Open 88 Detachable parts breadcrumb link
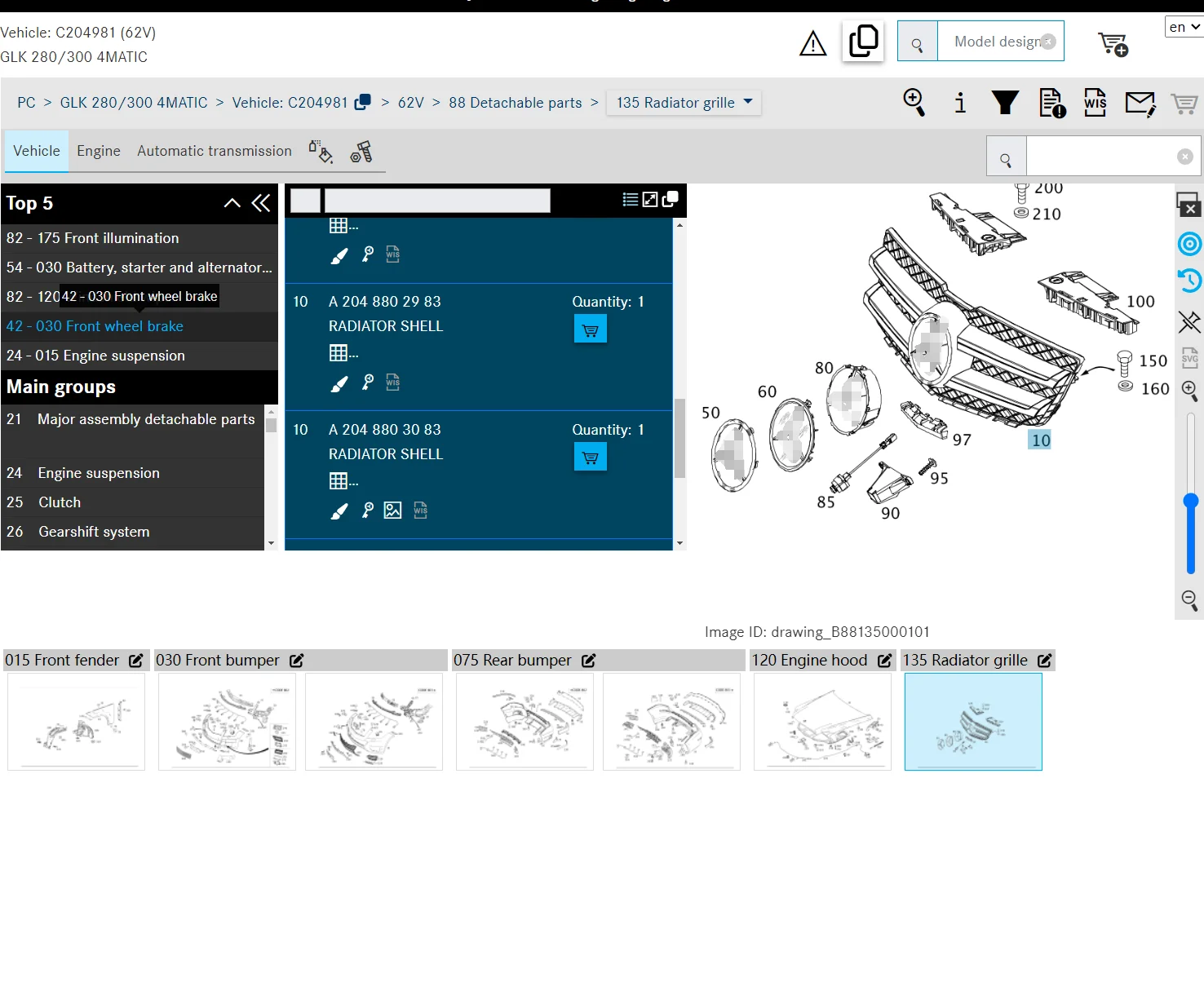 pos(516,103)
